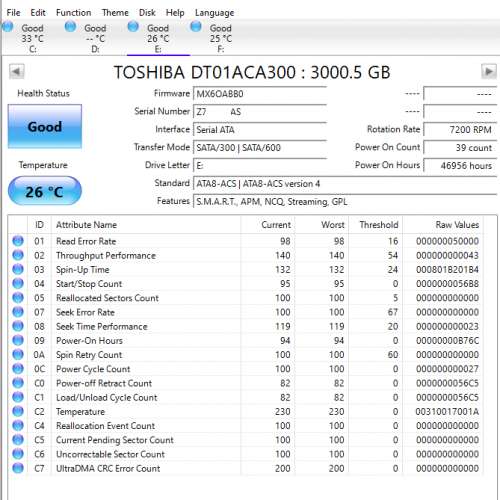Click status orb for Seek Time Performance
Image resolution: width=500 pixels, height=500 pixels.
pos(18,326)
